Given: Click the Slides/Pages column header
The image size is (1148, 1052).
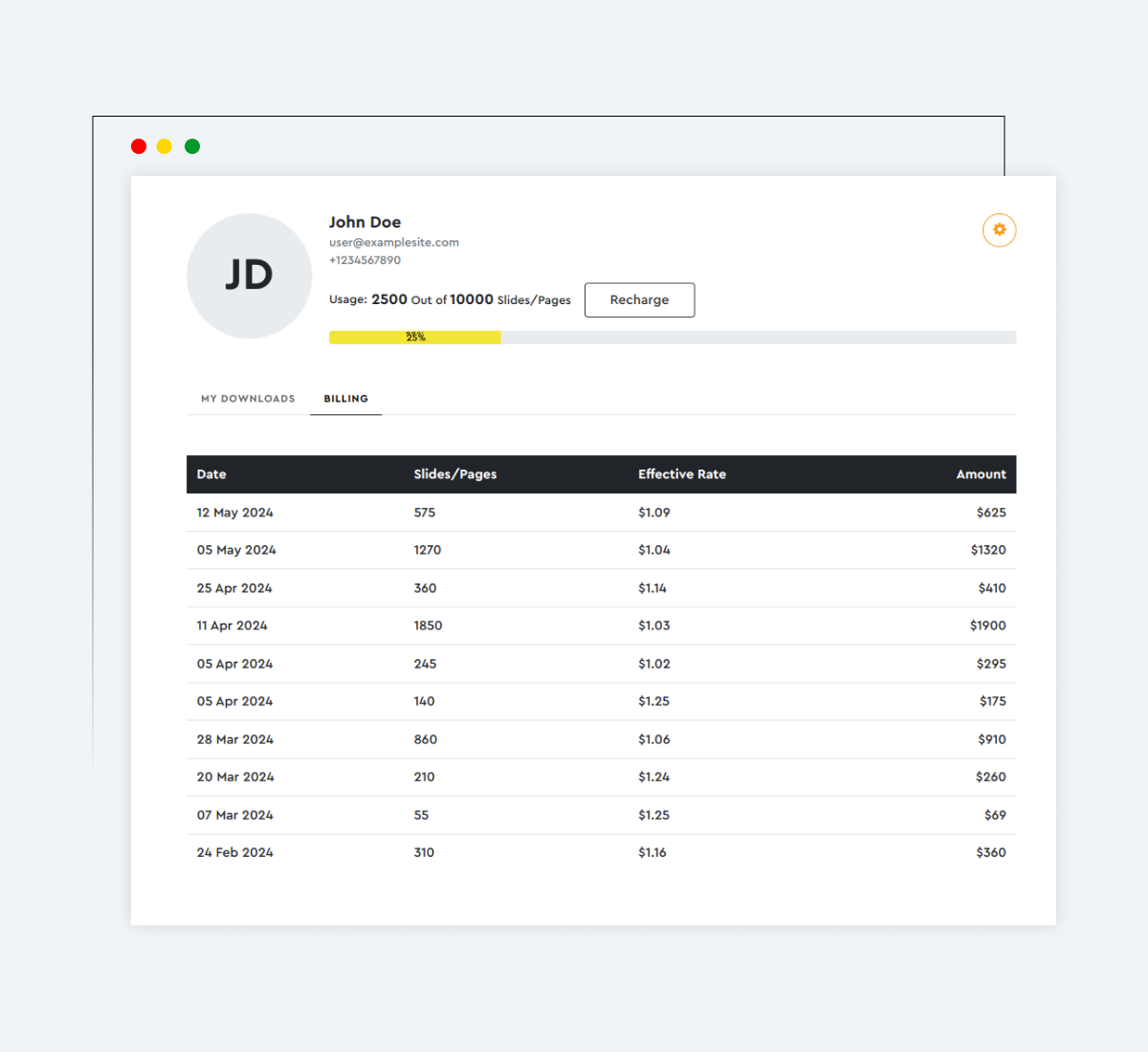Looking at the screenshot, I should (454, 474).
